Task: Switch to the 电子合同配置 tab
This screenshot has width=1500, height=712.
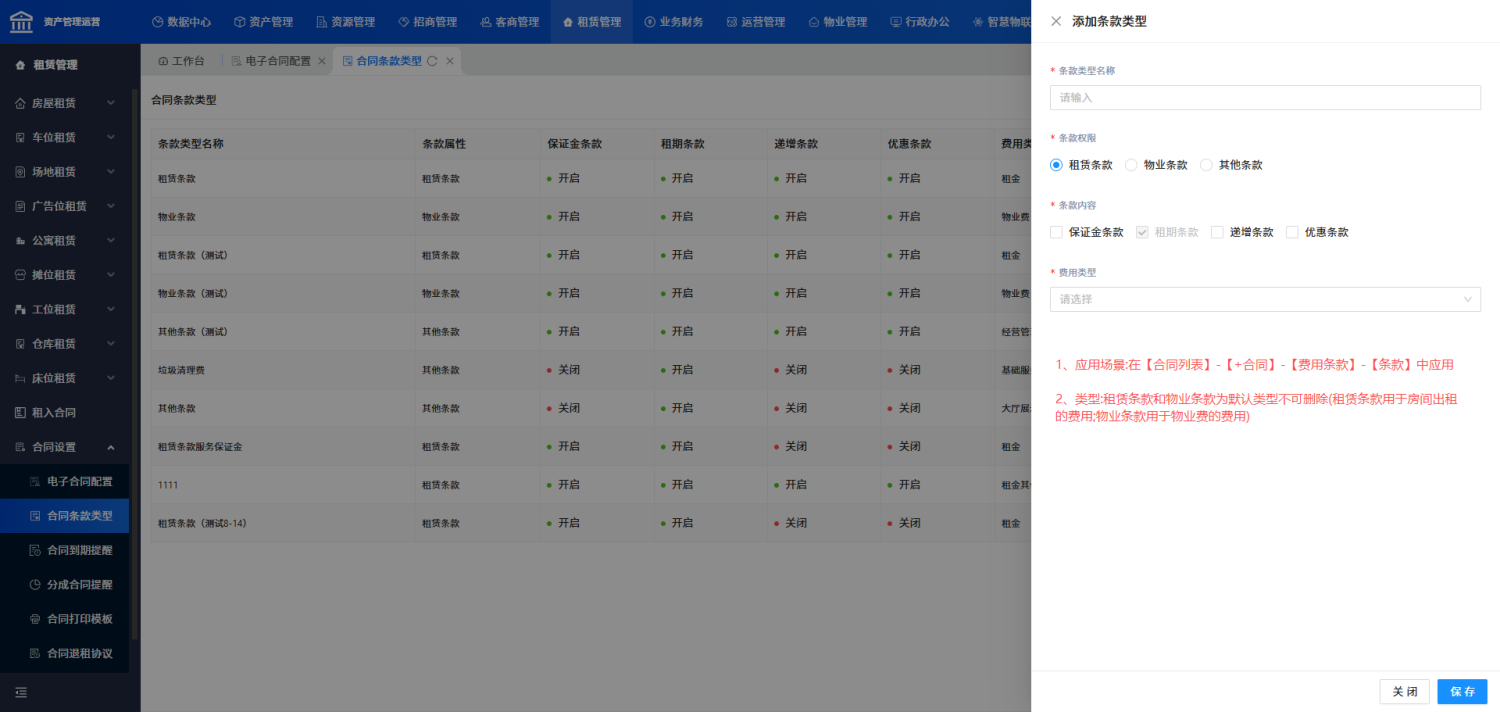Action: tap(271, 61)
